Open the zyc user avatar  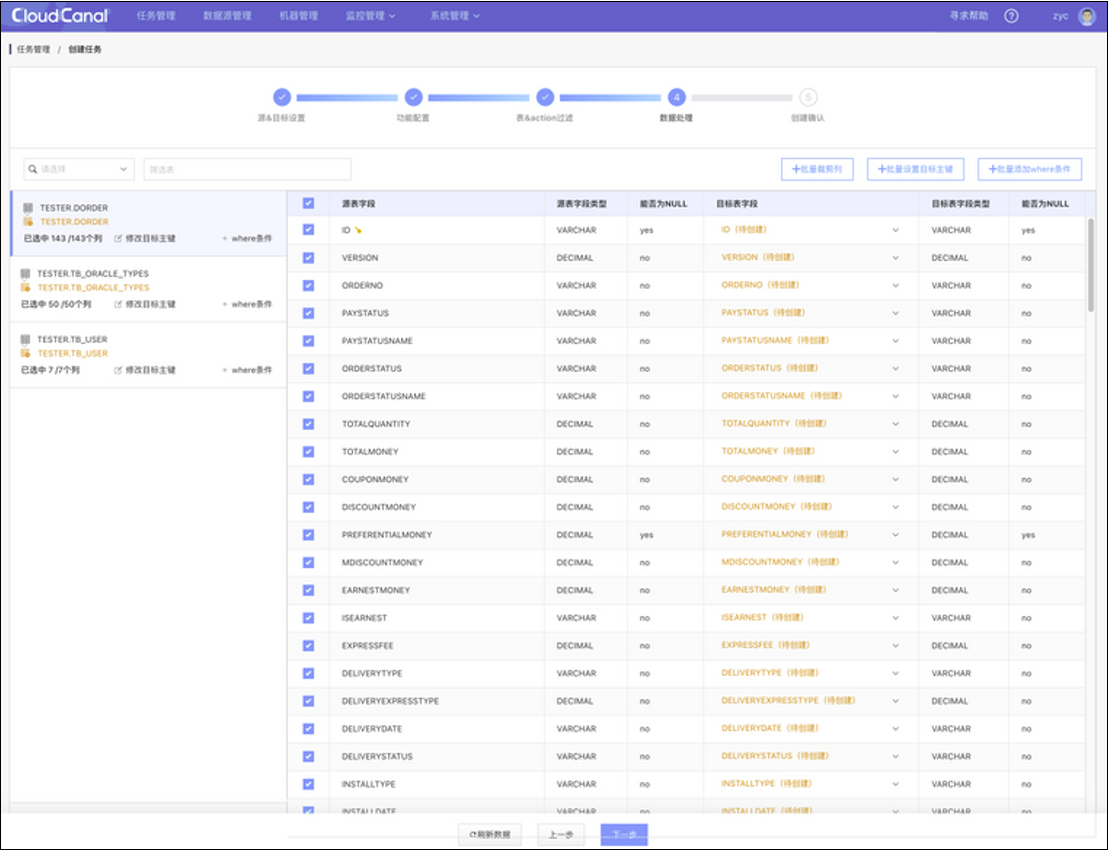tap(1087, 16)
